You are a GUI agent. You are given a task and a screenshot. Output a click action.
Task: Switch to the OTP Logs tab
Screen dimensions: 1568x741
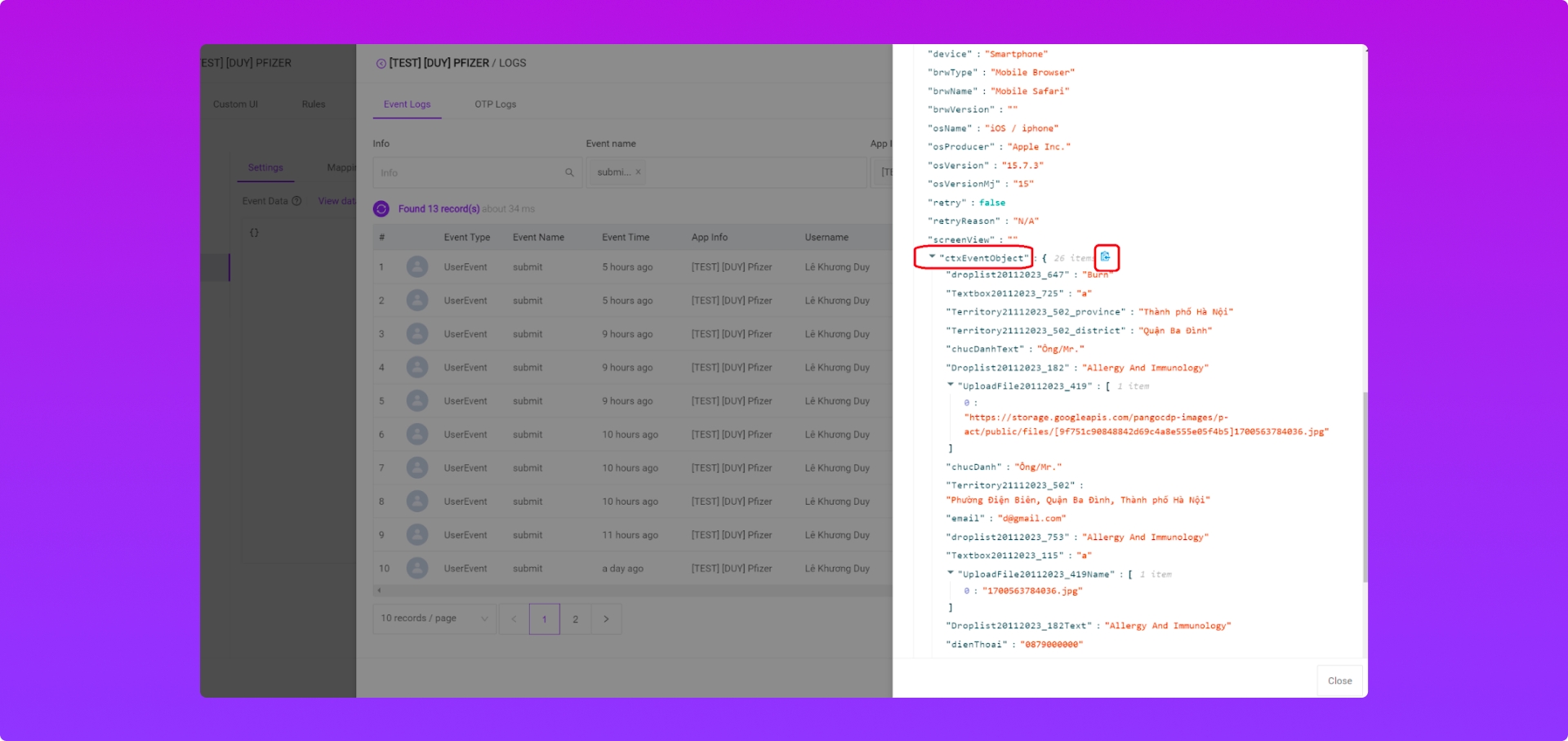(x=495, y=105)
